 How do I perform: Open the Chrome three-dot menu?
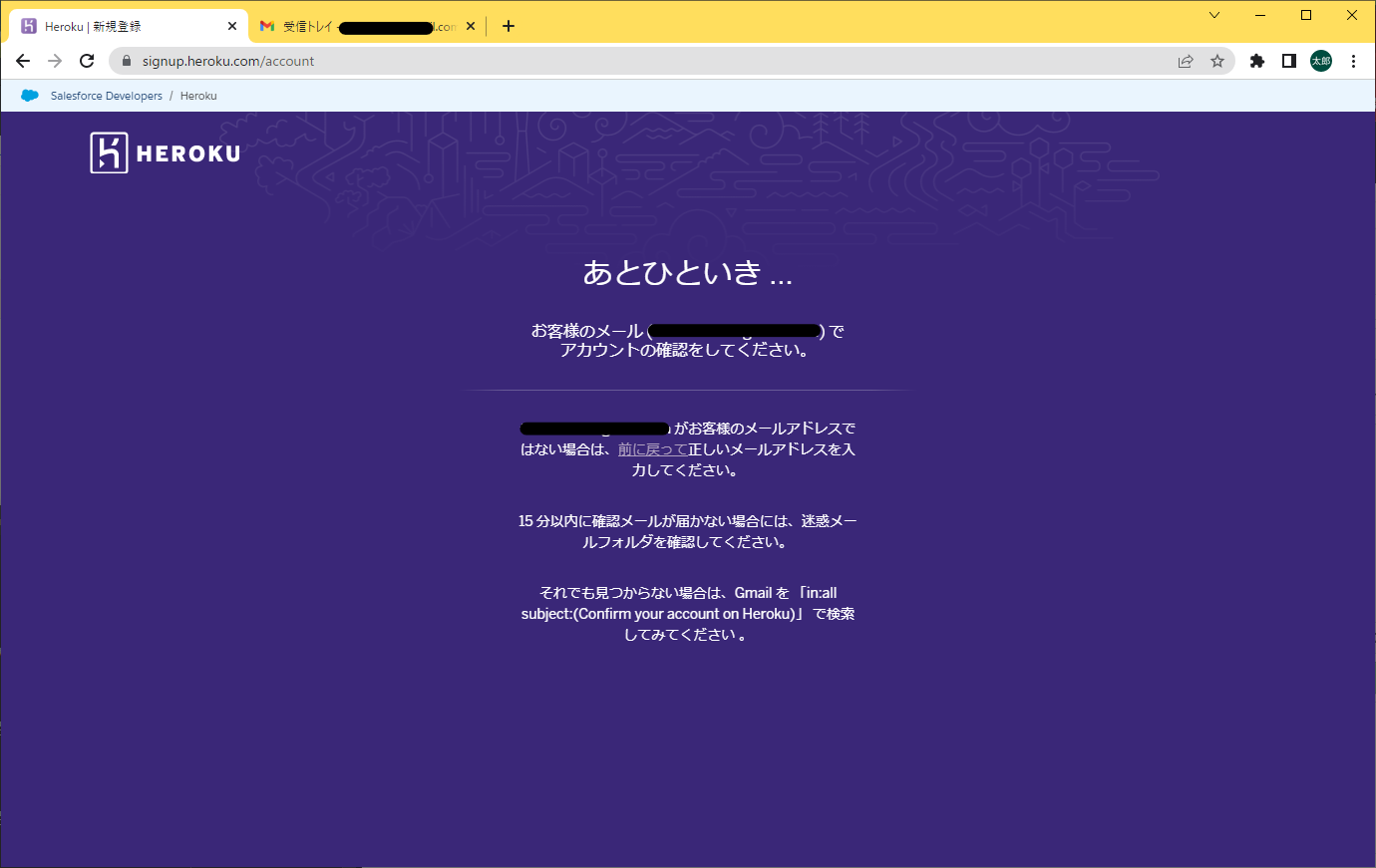pyautogui.click(x=1353, y=61)
